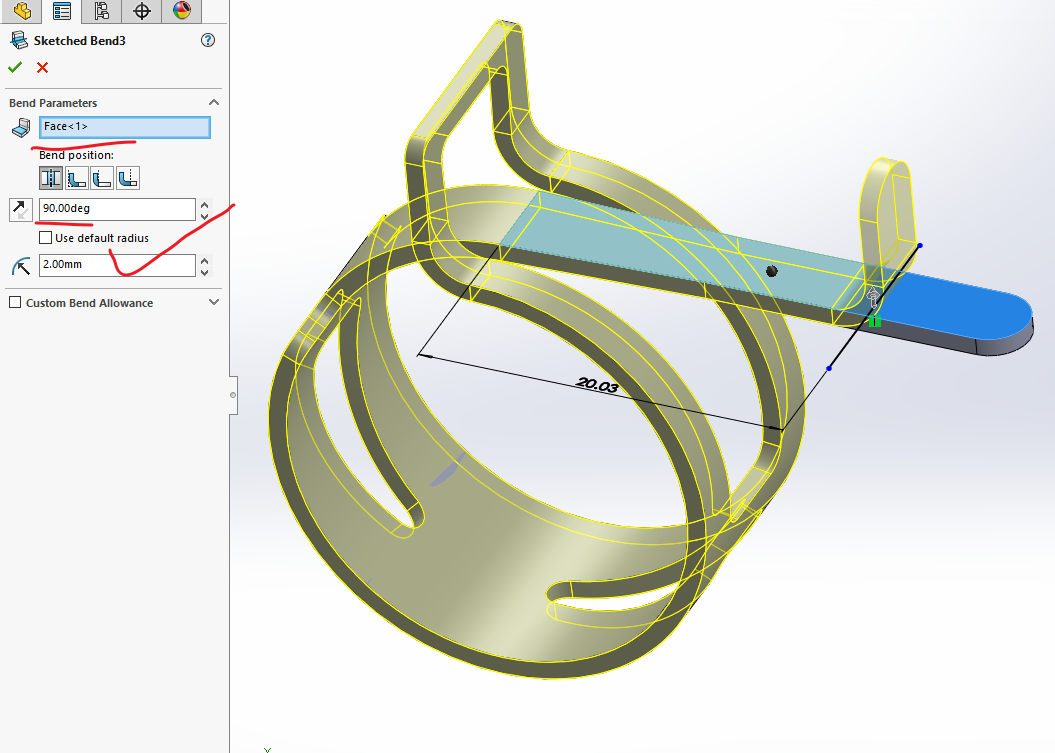The image size is (1055, 753).
Task: Cancel the sketched bend with red X
Action: pos(42,67)
